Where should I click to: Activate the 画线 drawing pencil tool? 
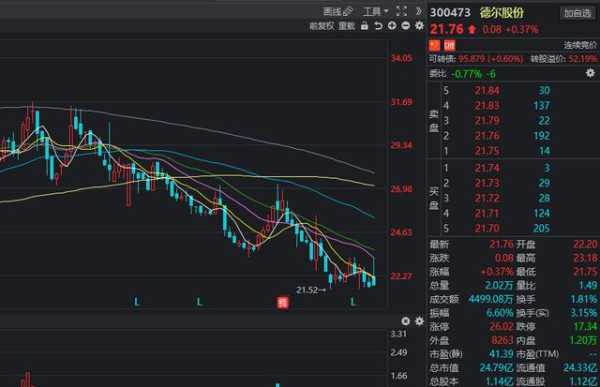tap(338, 11)
